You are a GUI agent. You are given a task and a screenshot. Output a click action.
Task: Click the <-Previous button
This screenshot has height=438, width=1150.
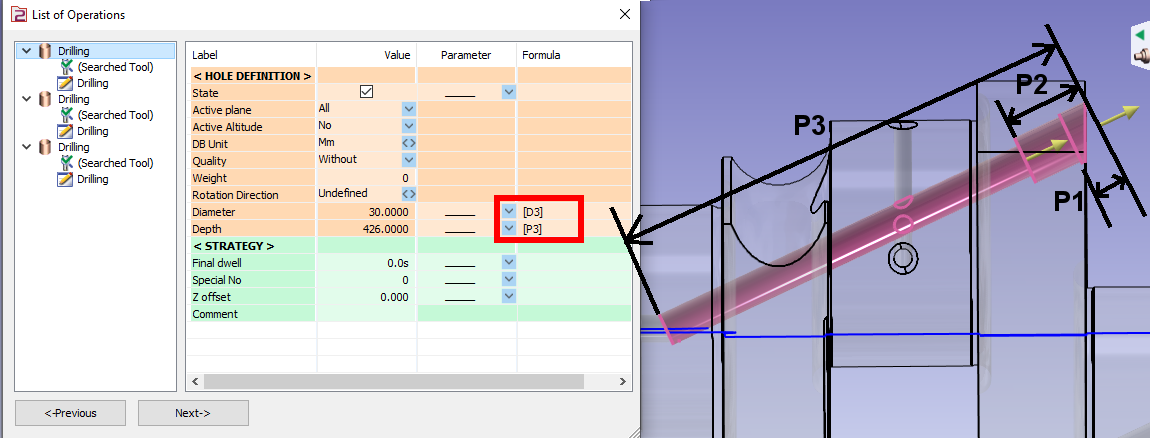point(70,413)
